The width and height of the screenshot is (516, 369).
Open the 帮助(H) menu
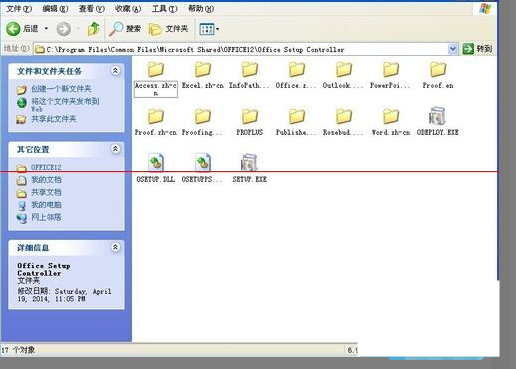click(x=201, y=9)
